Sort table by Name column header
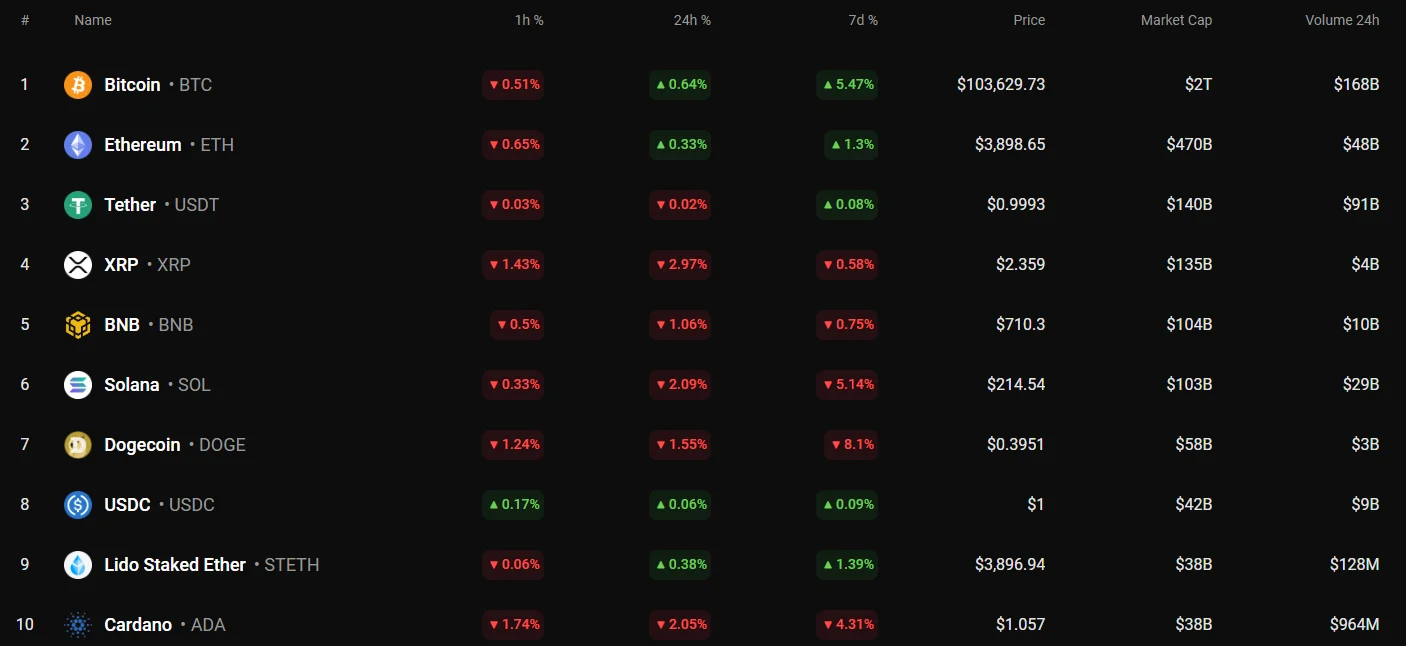 (x=93, y=20)
